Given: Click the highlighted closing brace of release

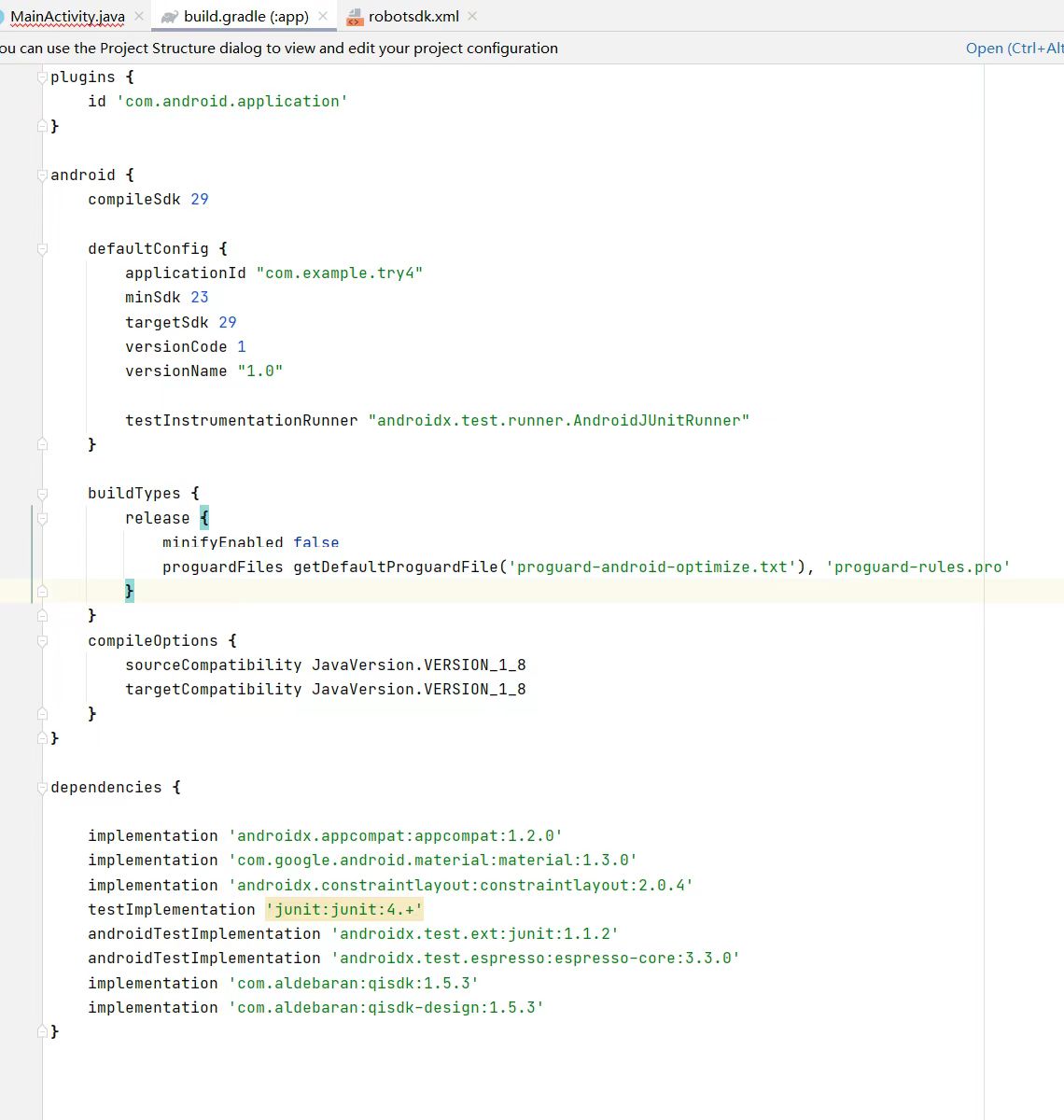Looking at the screenshot, I should (130, 591).
